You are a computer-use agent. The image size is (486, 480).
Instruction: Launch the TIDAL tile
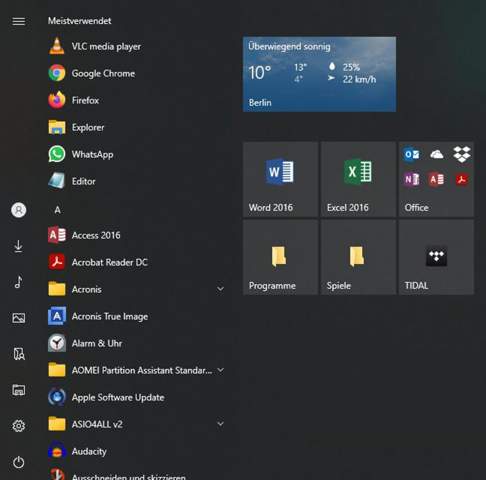tap(436, 257)
